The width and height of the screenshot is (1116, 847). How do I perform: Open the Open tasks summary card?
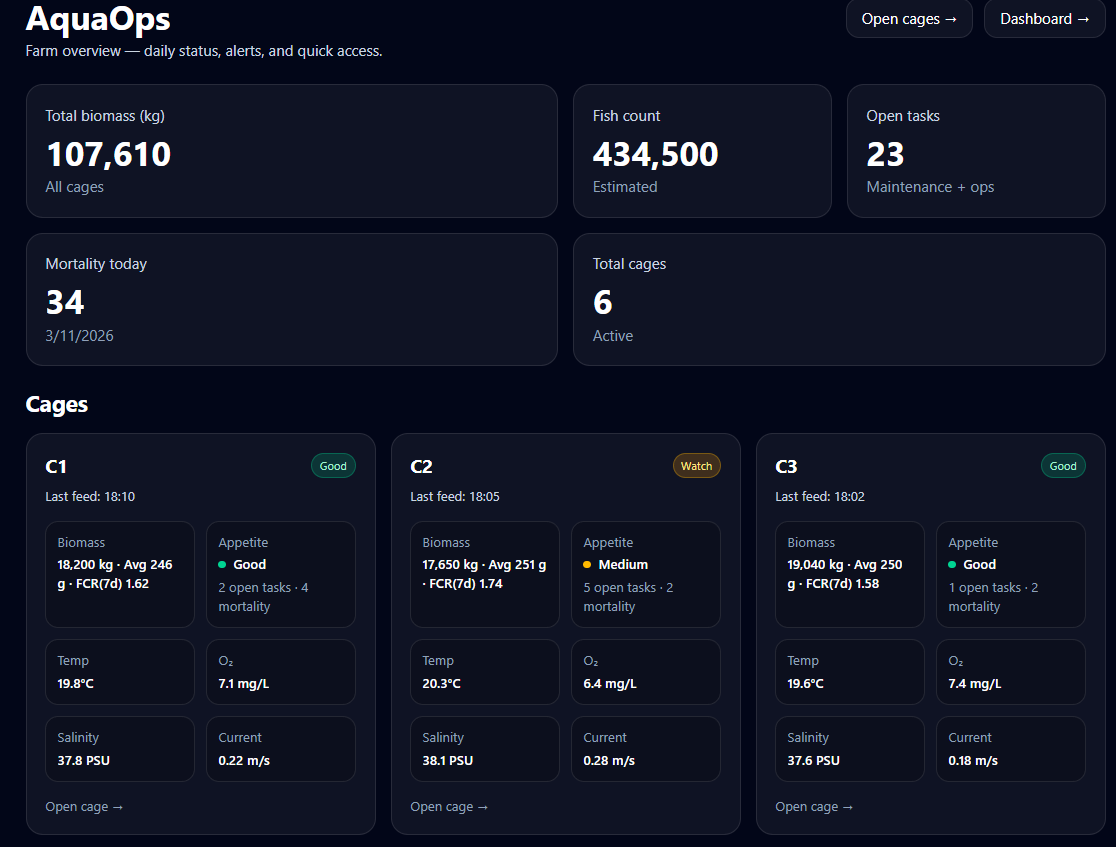975,151
